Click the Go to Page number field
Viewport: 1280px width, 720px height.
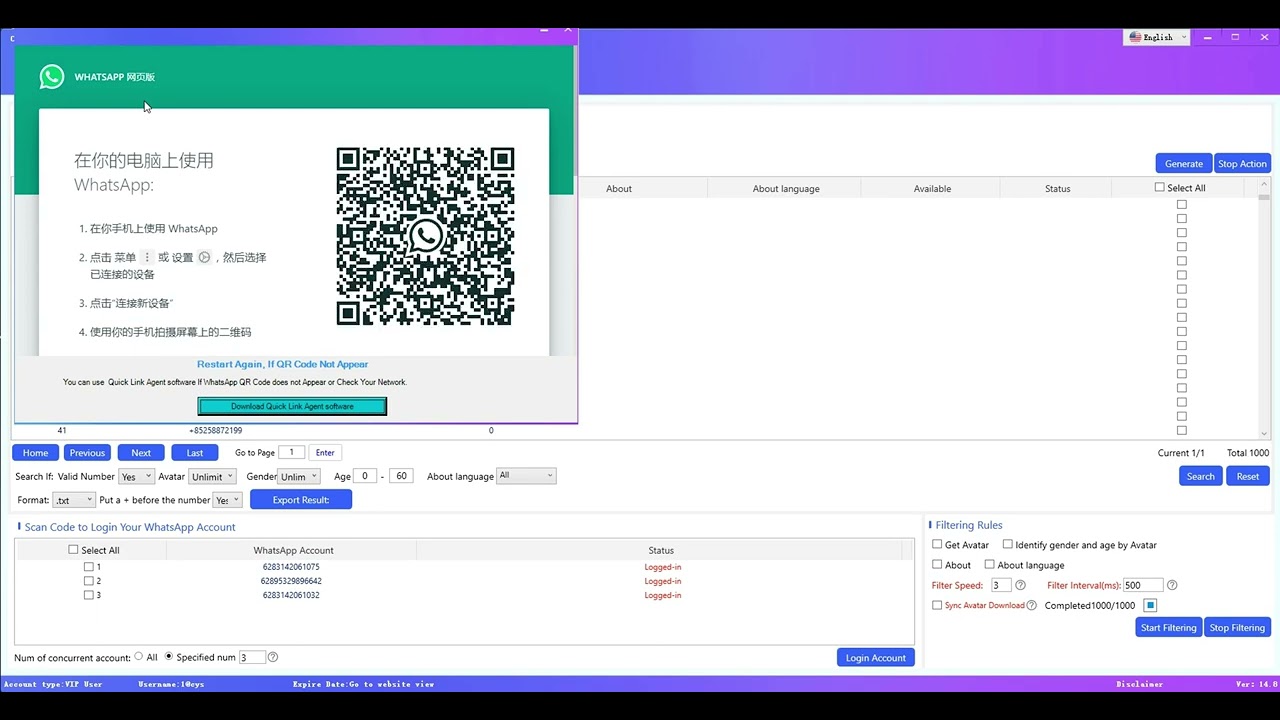(x=292, y=453)
